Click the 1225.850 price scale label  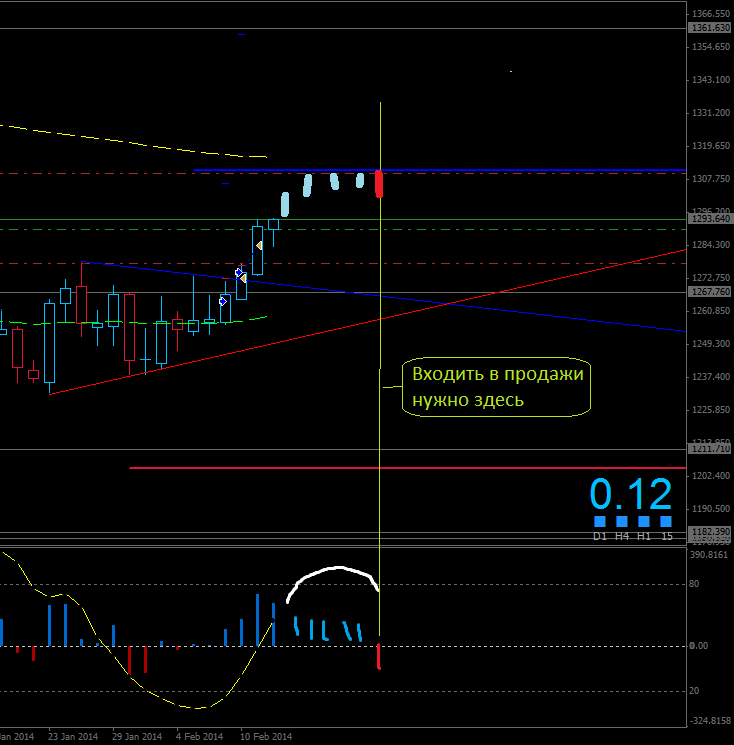click(711, 410)
